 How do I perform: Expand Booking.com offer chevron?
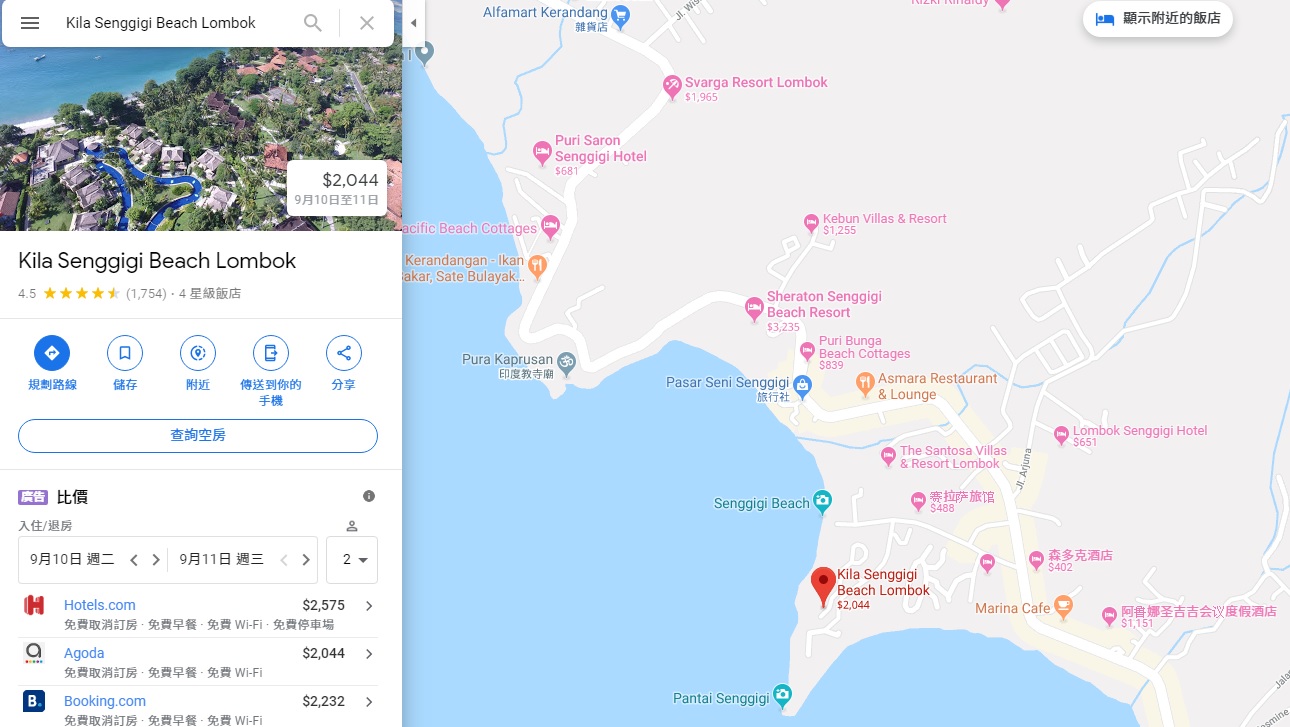coord(369,702)
